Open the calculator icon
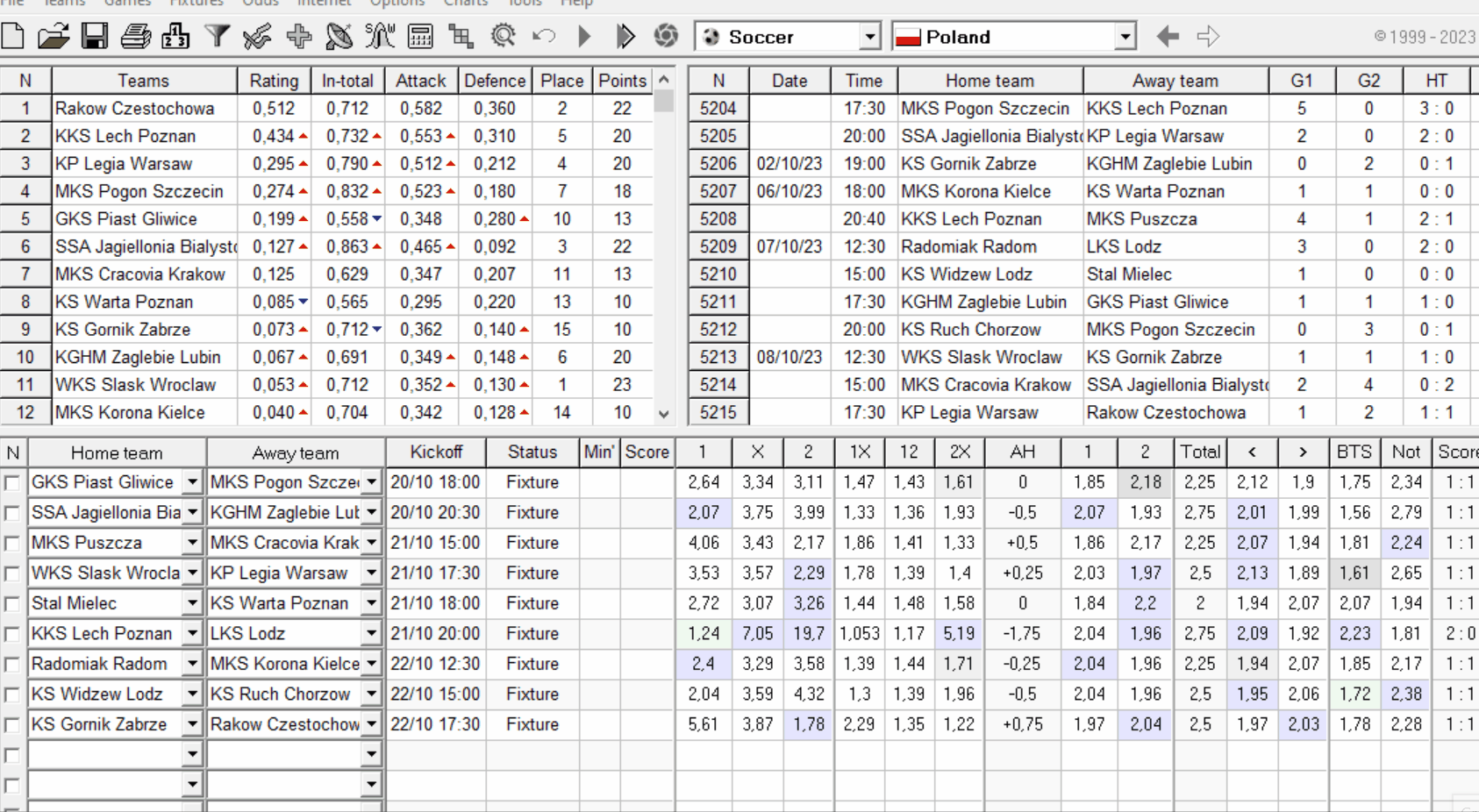1479x812 pixels. (420, 37)
